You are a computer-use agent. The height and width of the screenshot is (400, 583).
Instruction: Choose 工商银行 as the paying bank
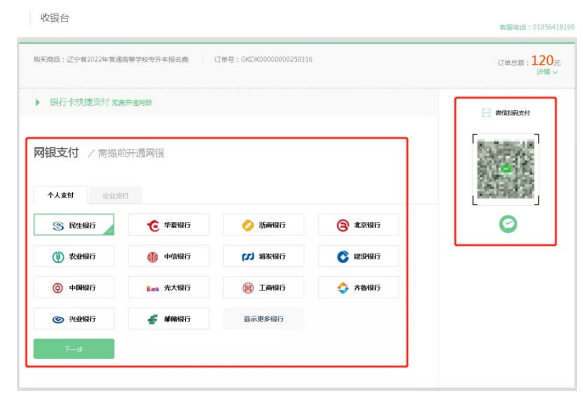(x=264, y=287)
